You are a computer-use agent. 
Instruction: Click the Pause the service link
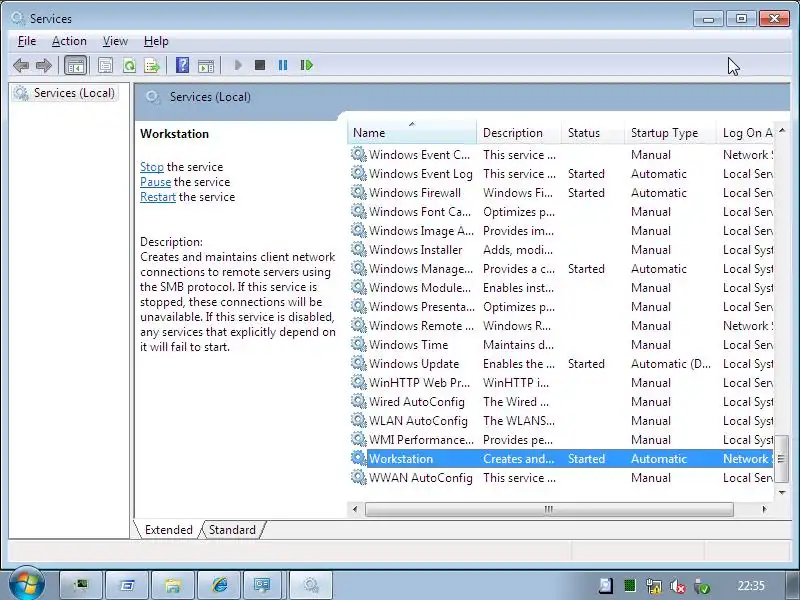[156, 182]
